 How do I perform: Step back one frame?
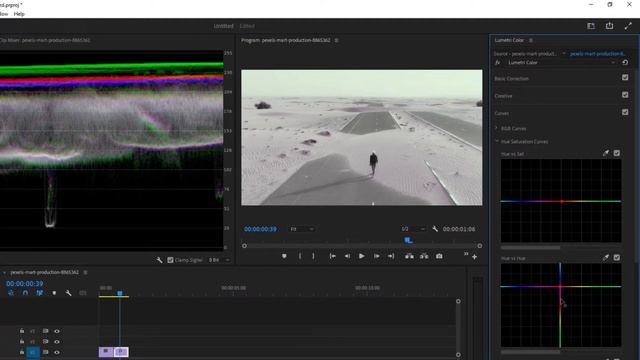[347, 256]
